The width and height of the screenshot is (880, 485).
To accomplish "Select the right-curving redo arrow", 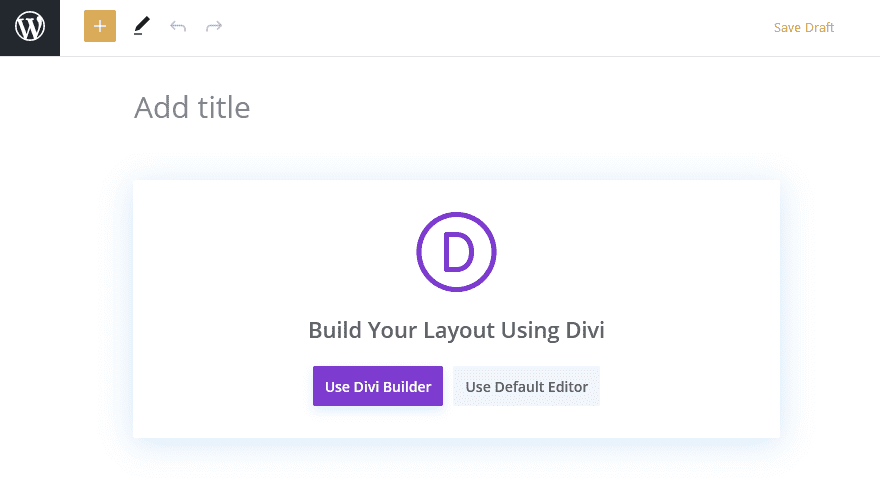I will pos(214,26).
